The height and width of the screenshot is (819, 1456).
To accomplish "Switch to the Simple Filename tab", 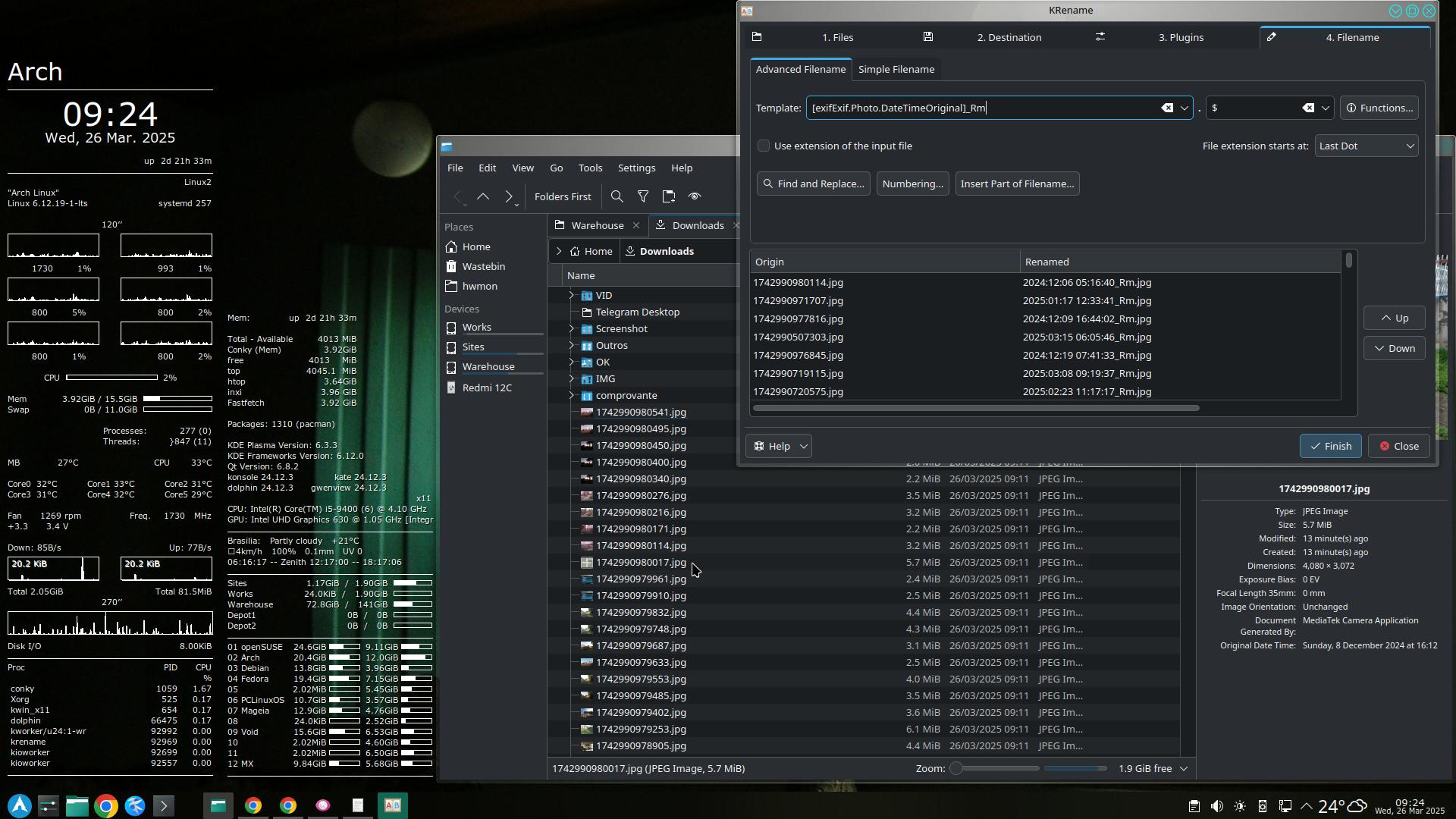I will point(896,69).
